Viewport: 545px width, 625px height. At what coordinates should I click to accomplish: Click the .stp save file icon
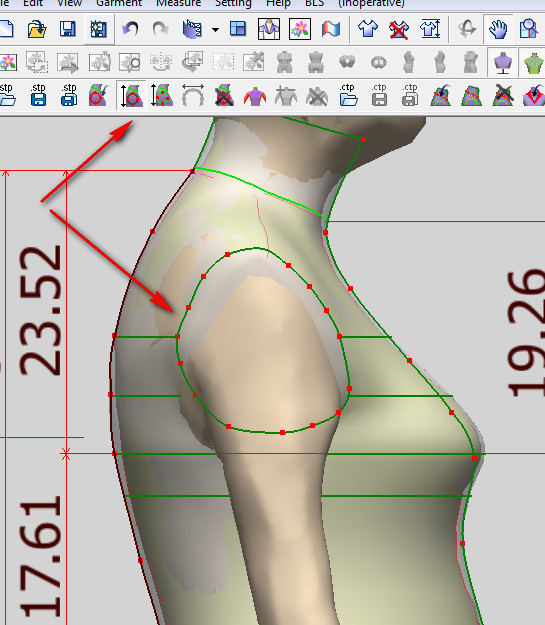[38, 95]
